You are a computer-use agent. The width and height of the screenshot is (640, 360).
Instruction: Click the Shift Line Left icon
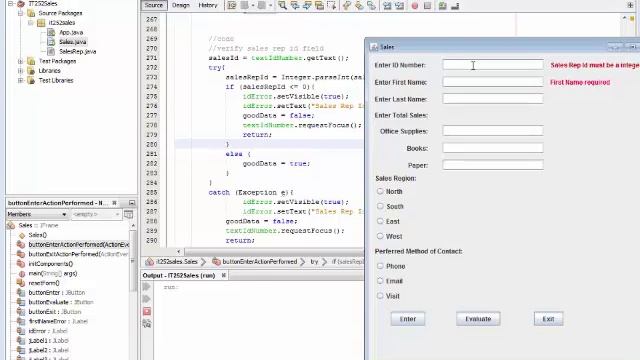387,5
